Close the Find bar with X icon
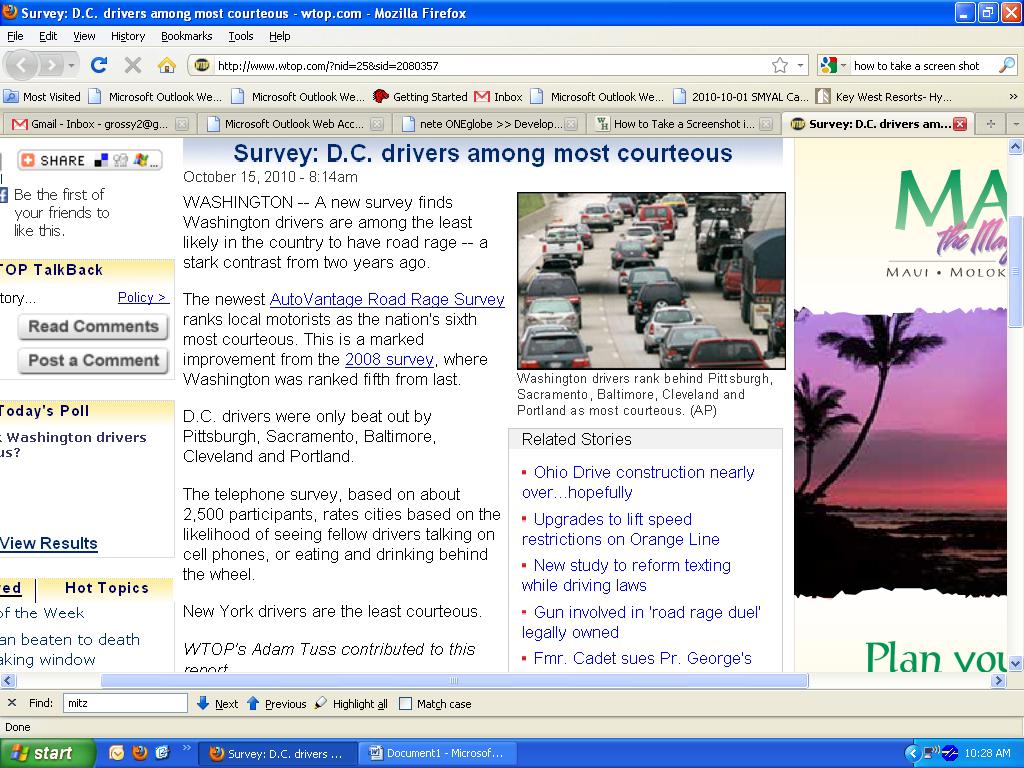 (12, 703)
